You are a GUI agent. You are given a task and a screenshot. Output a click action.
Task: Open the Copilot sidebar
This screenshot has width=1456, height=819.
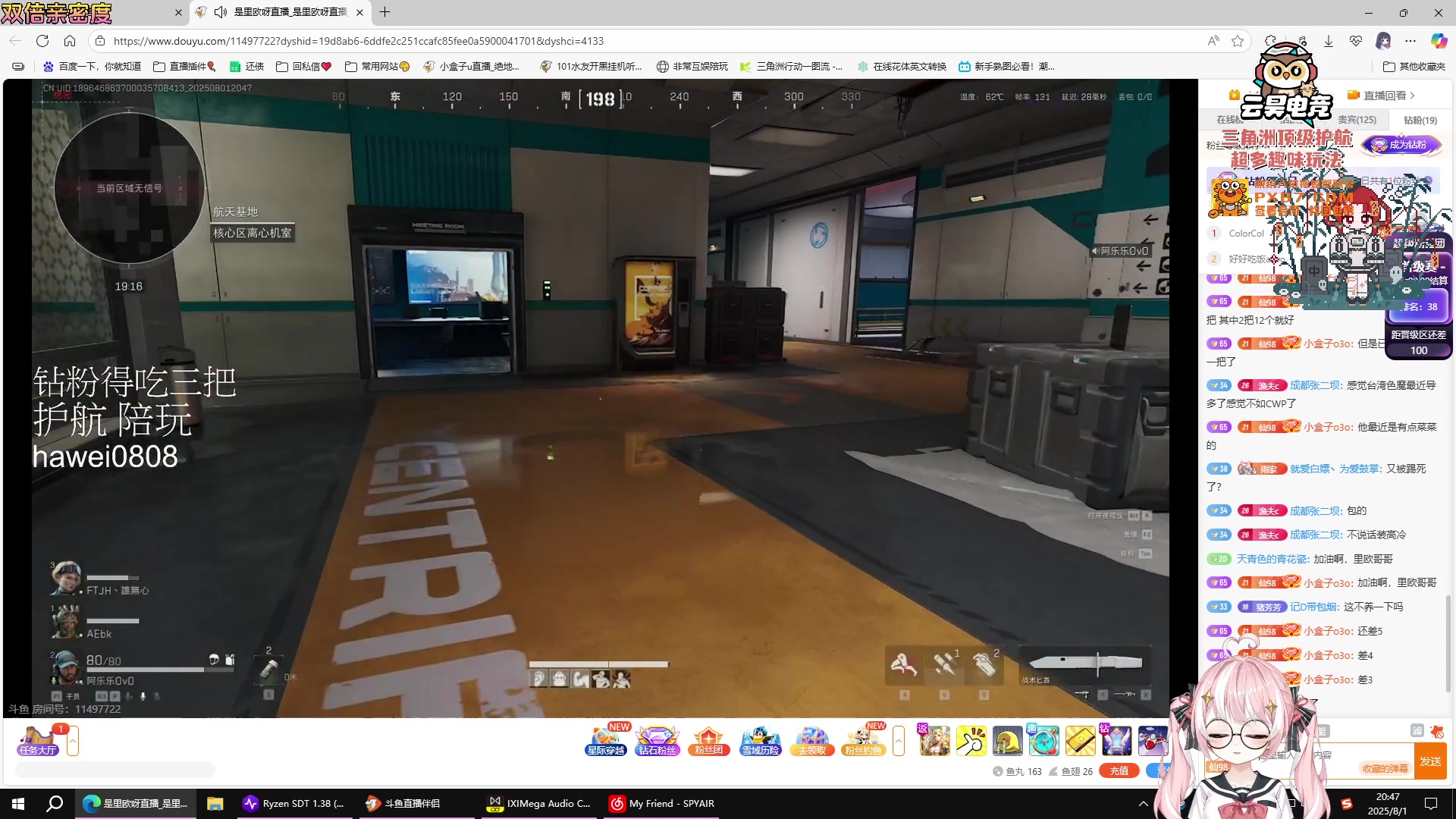pyautogui.click(x=1439, y=41)
